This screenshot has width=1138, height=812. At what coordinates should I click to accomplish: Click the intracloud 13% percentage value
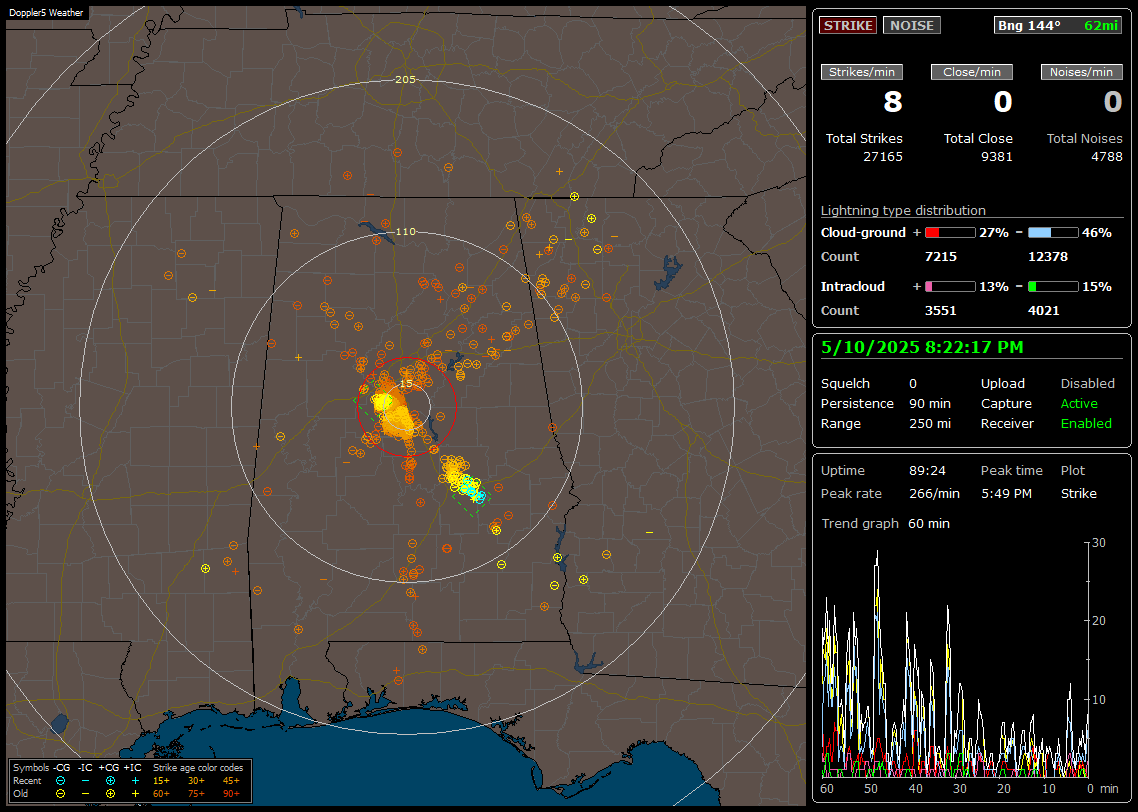pyautogui.click(x=994, y=287)
